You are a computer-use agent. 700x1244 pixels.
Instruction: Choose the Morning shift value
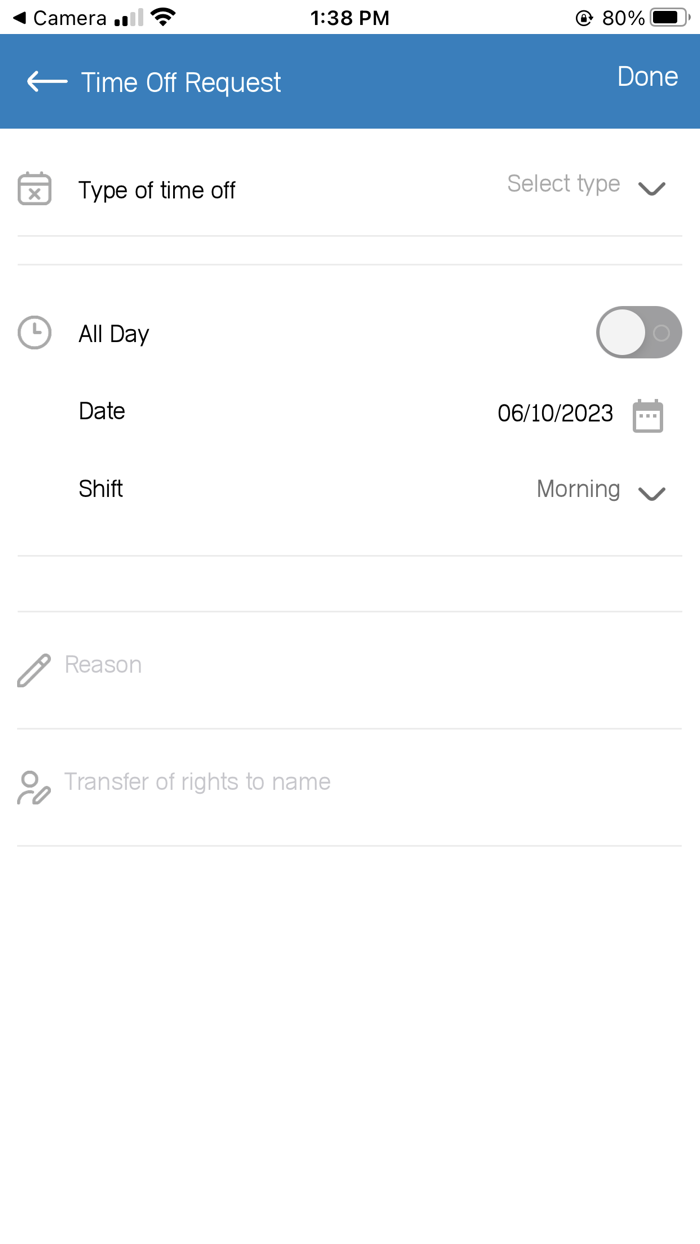coord(578,489)
